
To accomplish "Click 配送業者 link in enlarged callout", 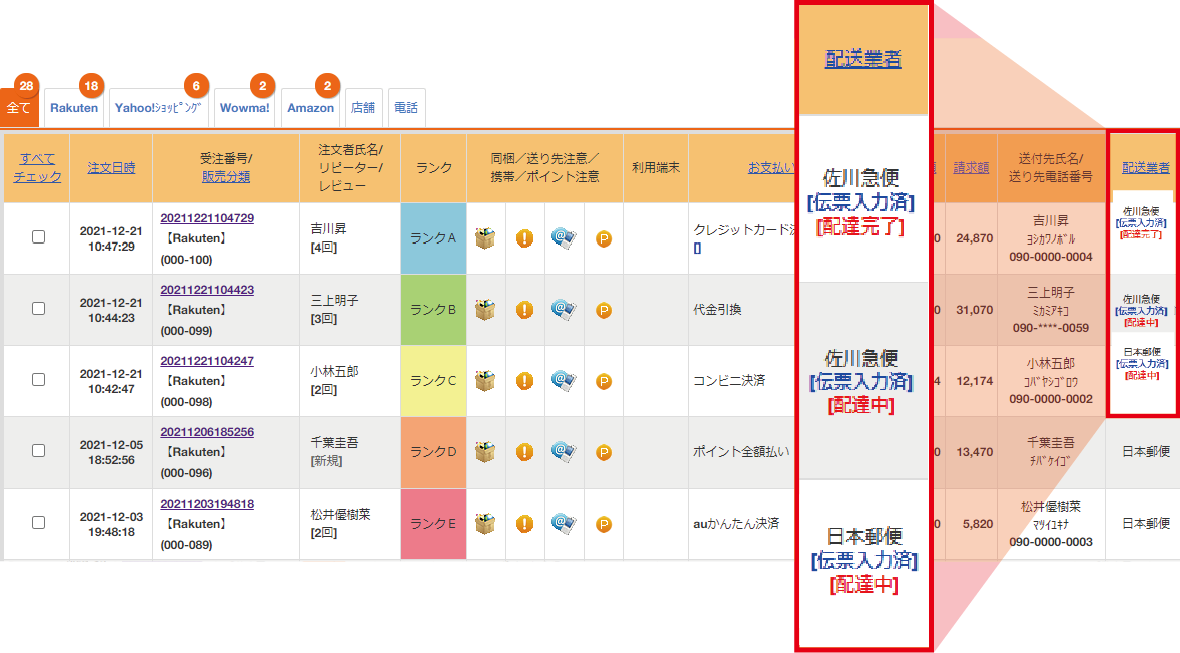I will (863, 59).
